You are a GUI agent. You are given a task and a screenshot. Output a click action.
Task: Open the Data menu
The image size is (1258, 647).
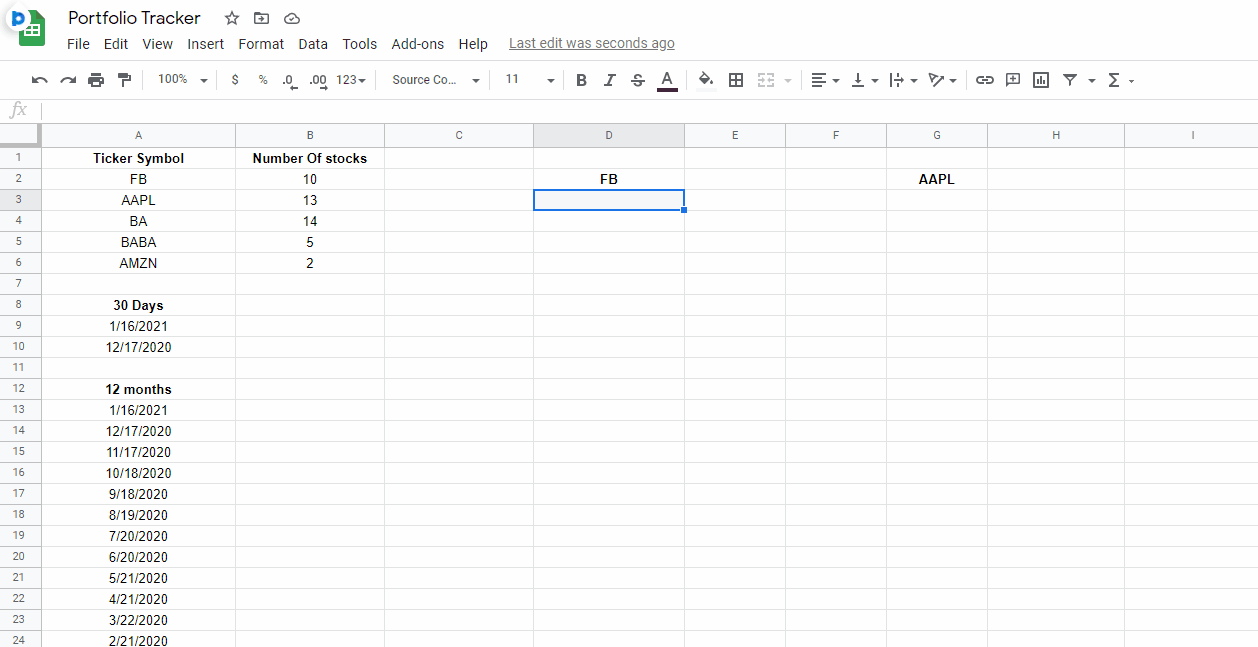(313, 44)
